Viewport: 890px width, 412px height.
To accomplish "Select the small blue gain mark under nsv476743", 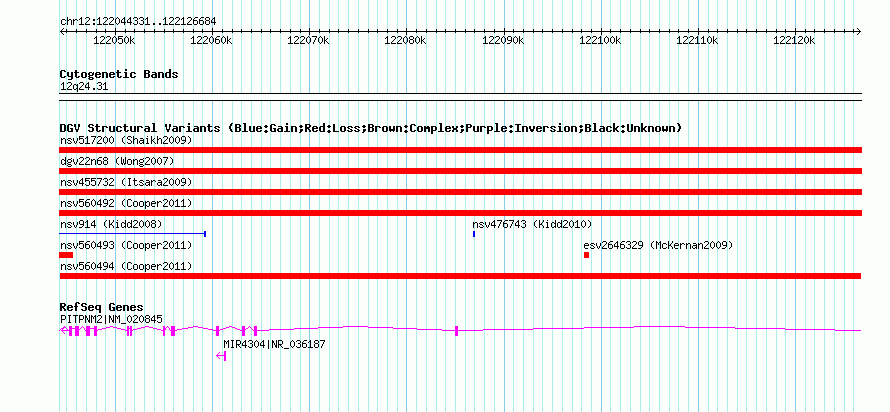I will coord(474,234).
